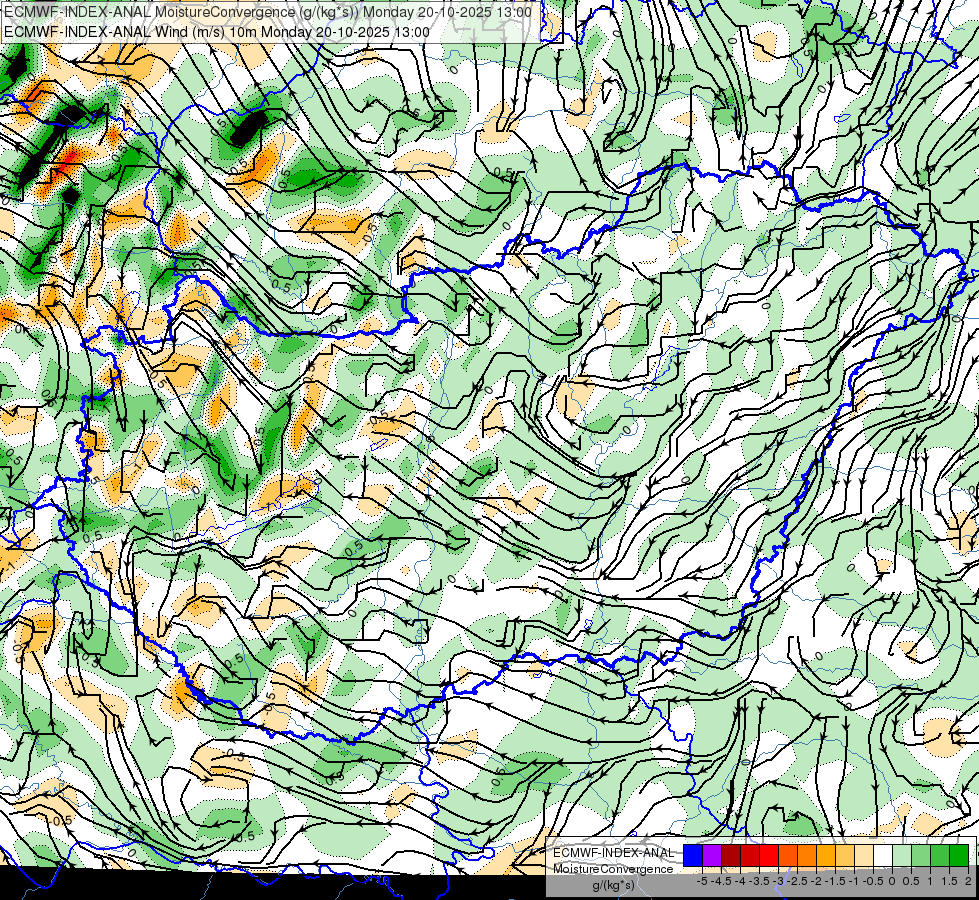Click legend tick label -0.5
The image size is (979, 900).
point(873,881)
